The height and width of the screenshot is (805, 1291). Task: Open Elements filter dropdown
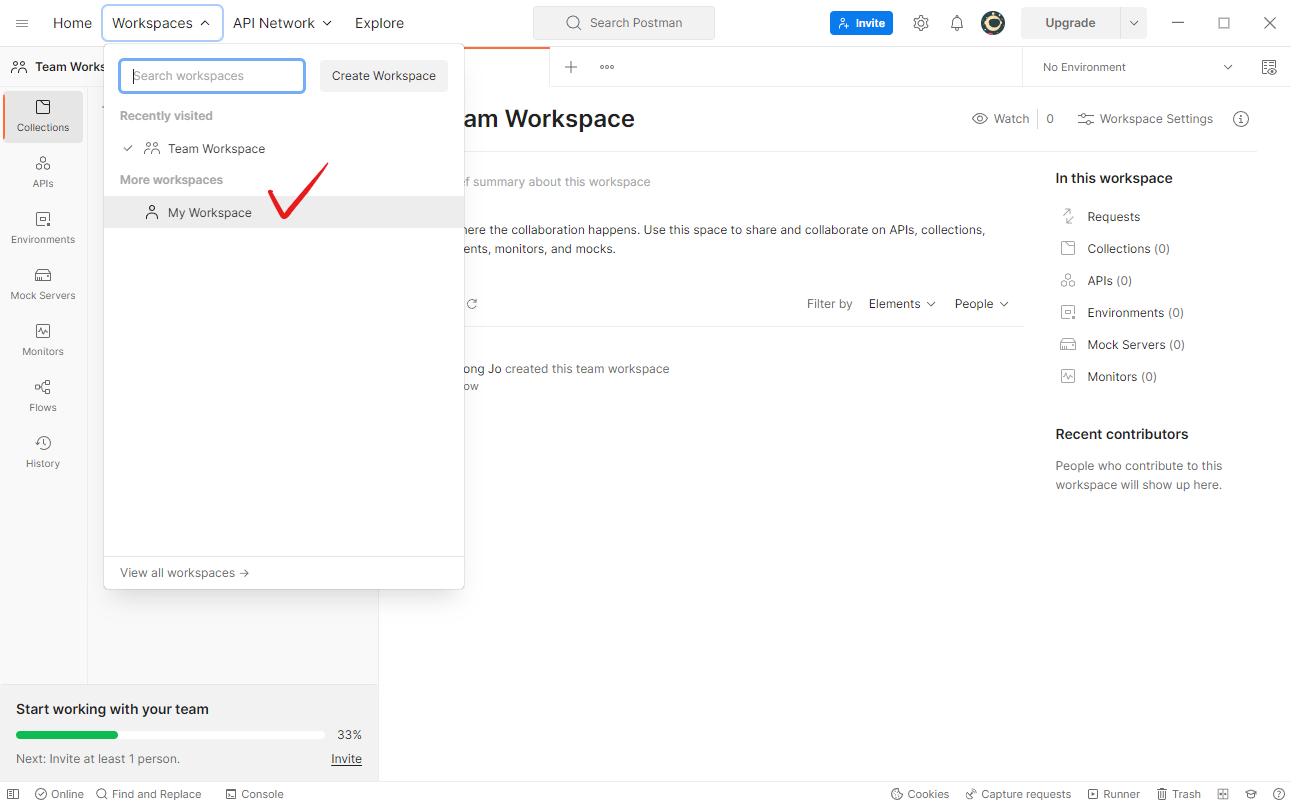point(902,304)
